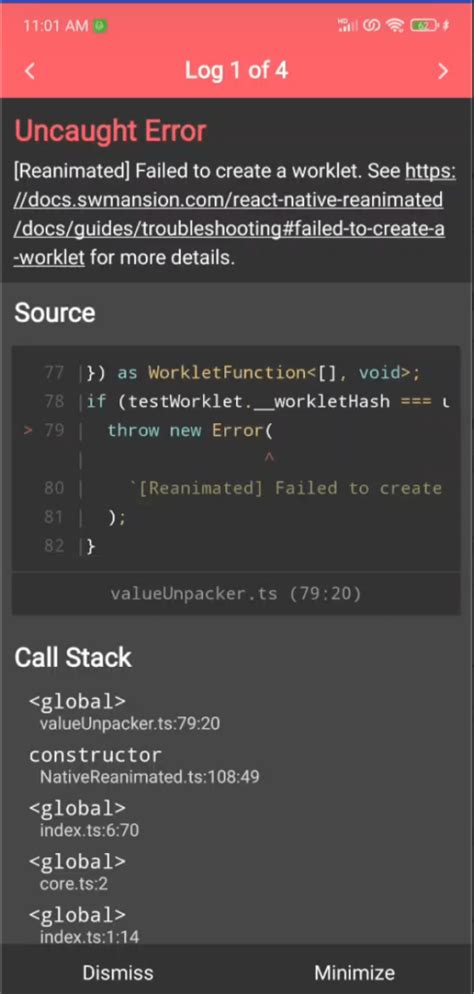Tap the "Log 1 of 4" header title
This screenshot has height=994, width=474.
coord(236,70)
